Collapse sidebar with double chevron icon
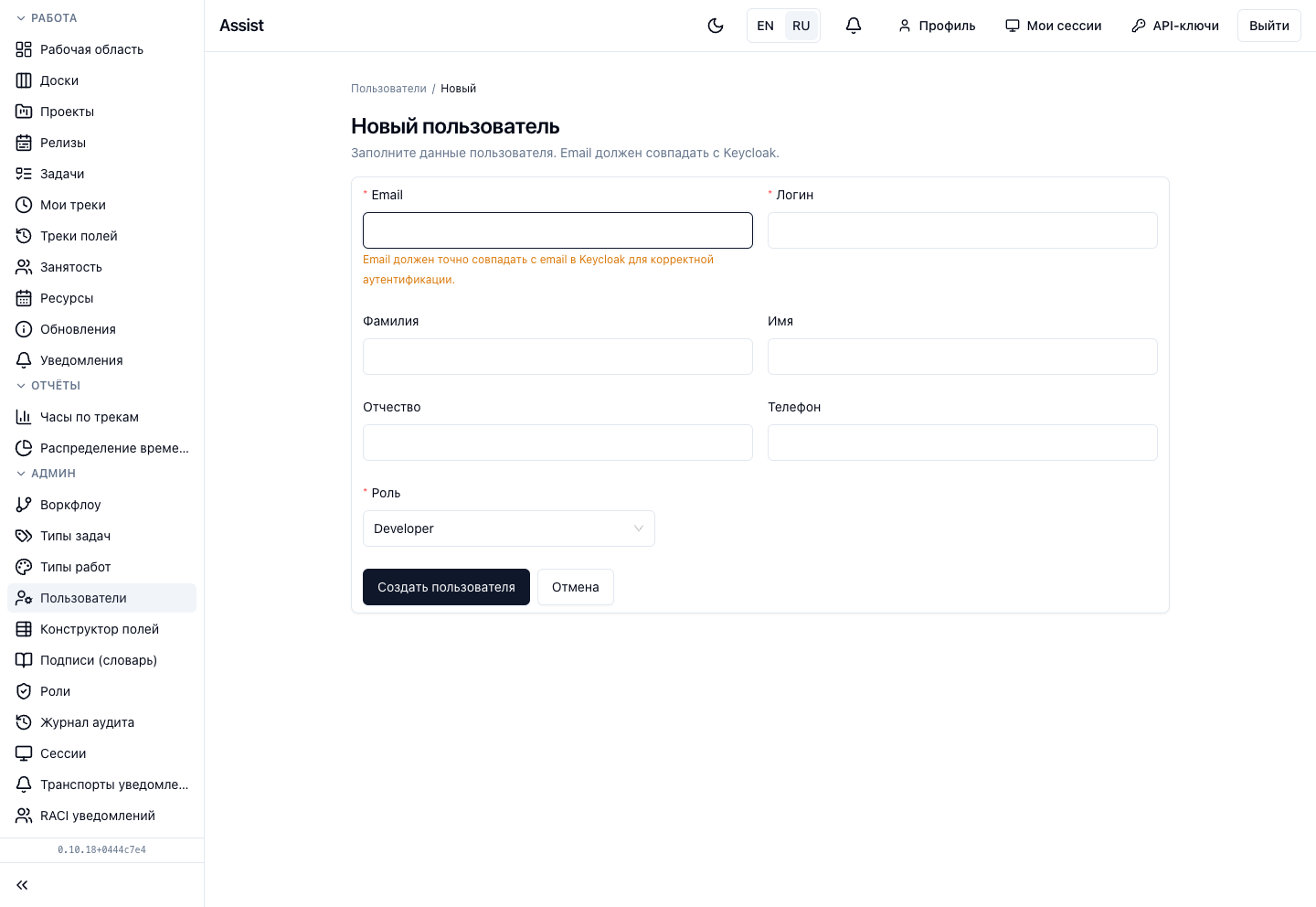 (x=22, y=885)
